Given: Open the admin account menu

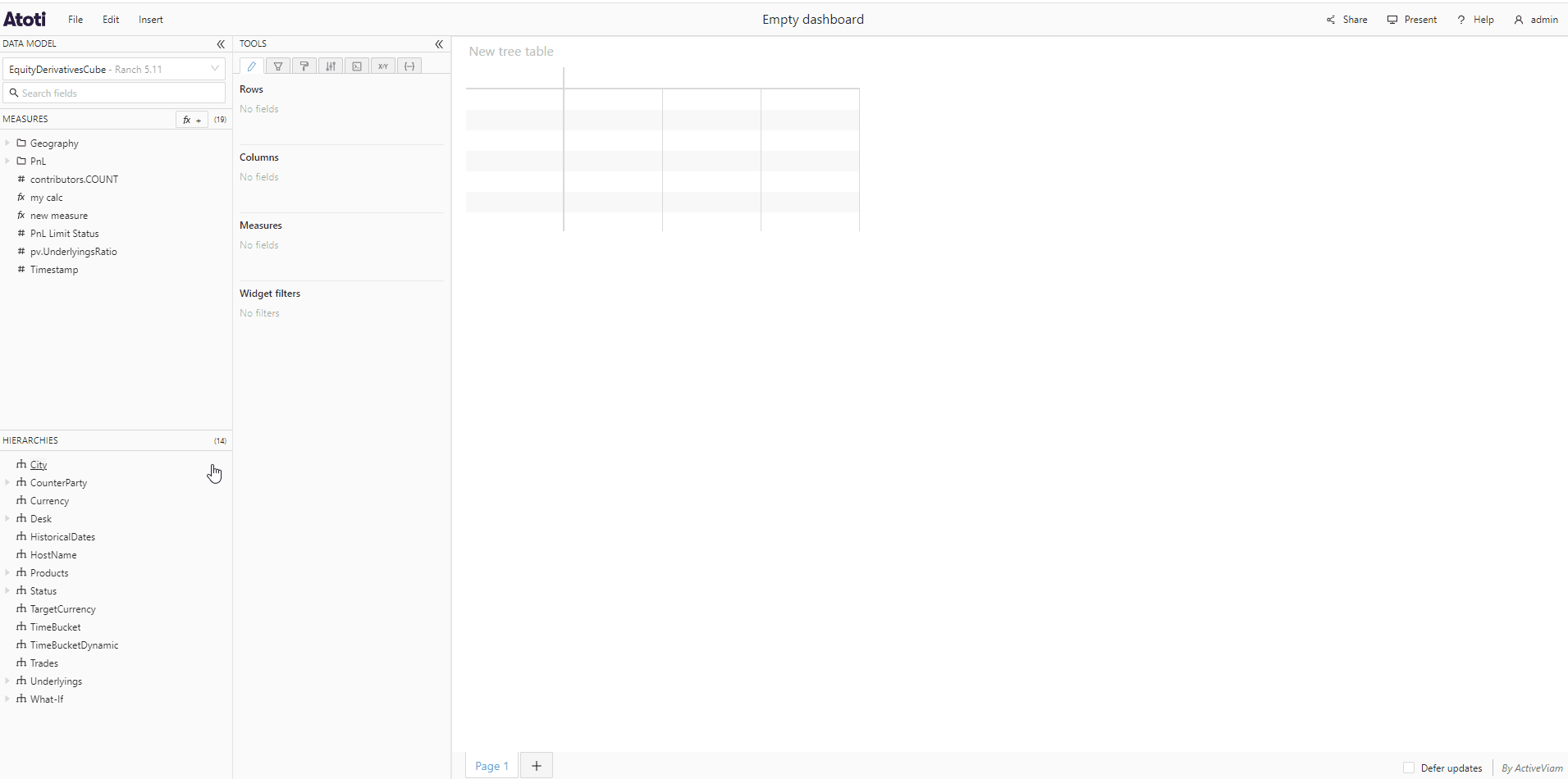Looking at the screenshot, I should [1544, 20].
